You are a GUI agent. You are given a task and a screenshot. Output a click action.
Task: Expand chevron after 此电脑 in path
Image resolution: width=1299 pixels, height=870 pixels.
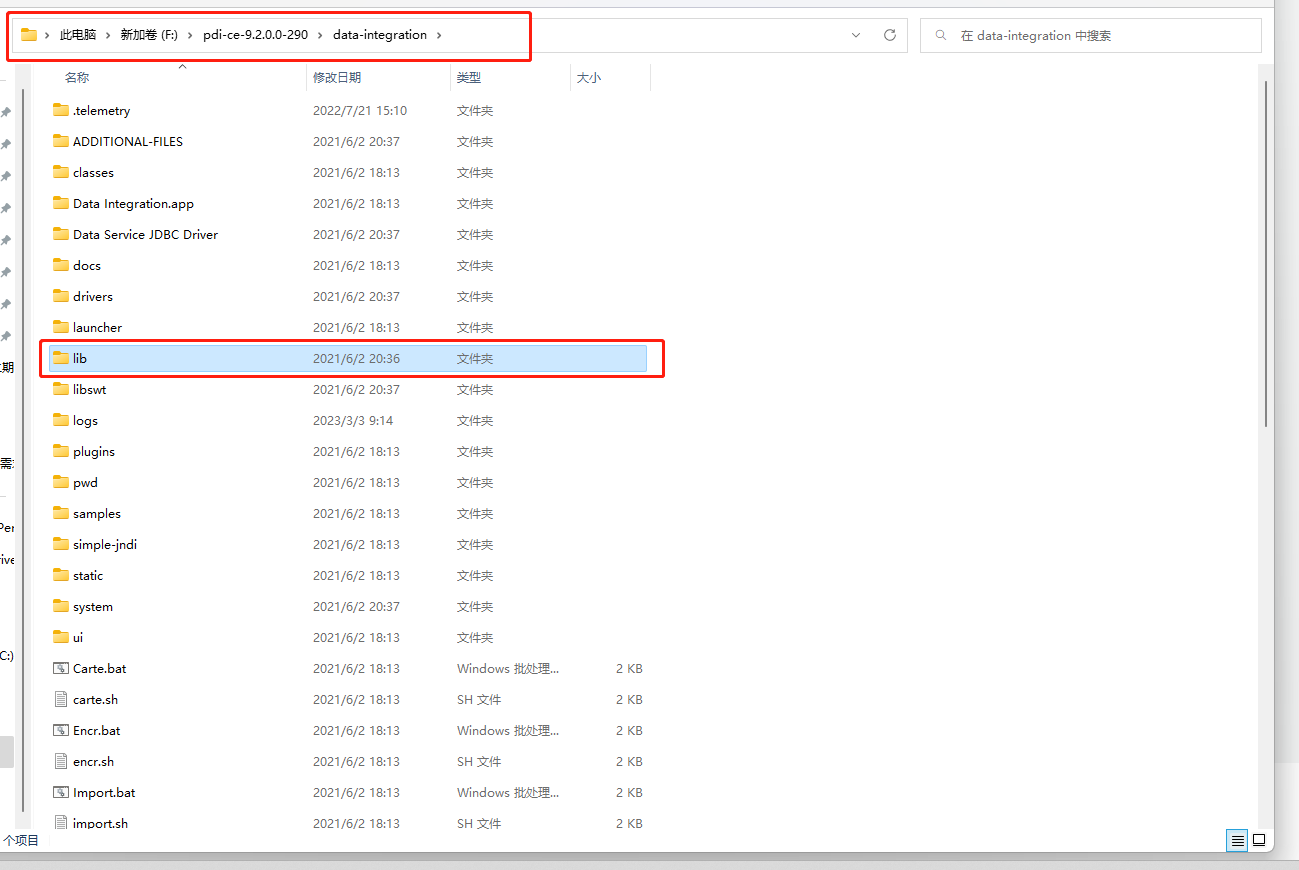click(108, 35)
